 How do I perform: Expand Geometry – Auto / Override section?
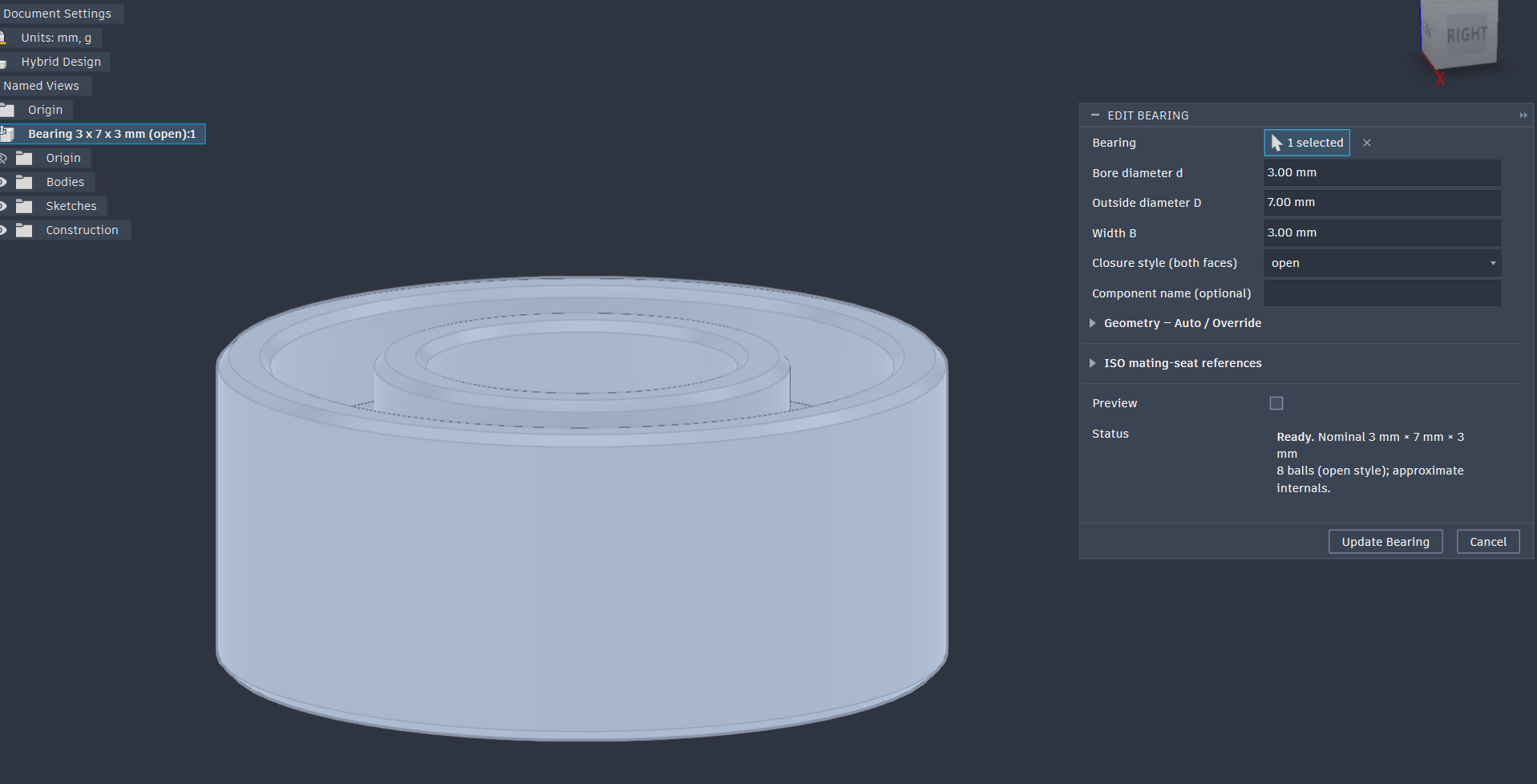[x=1093, y=323]
